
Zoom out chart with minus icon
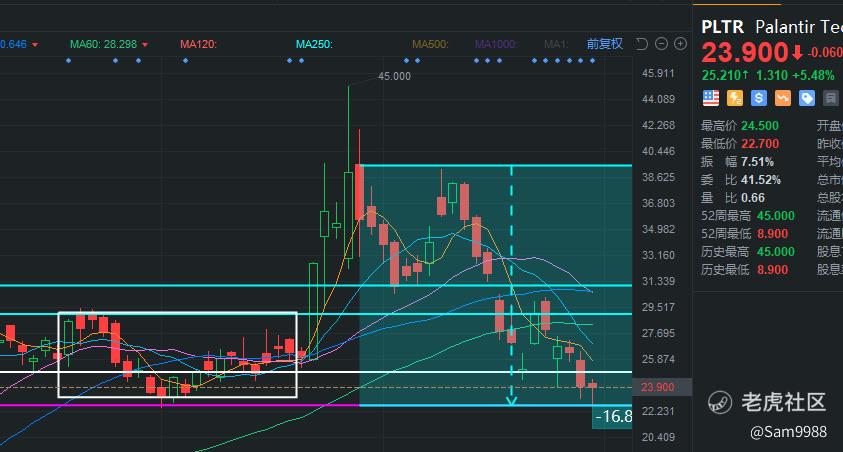click(661, 44)
